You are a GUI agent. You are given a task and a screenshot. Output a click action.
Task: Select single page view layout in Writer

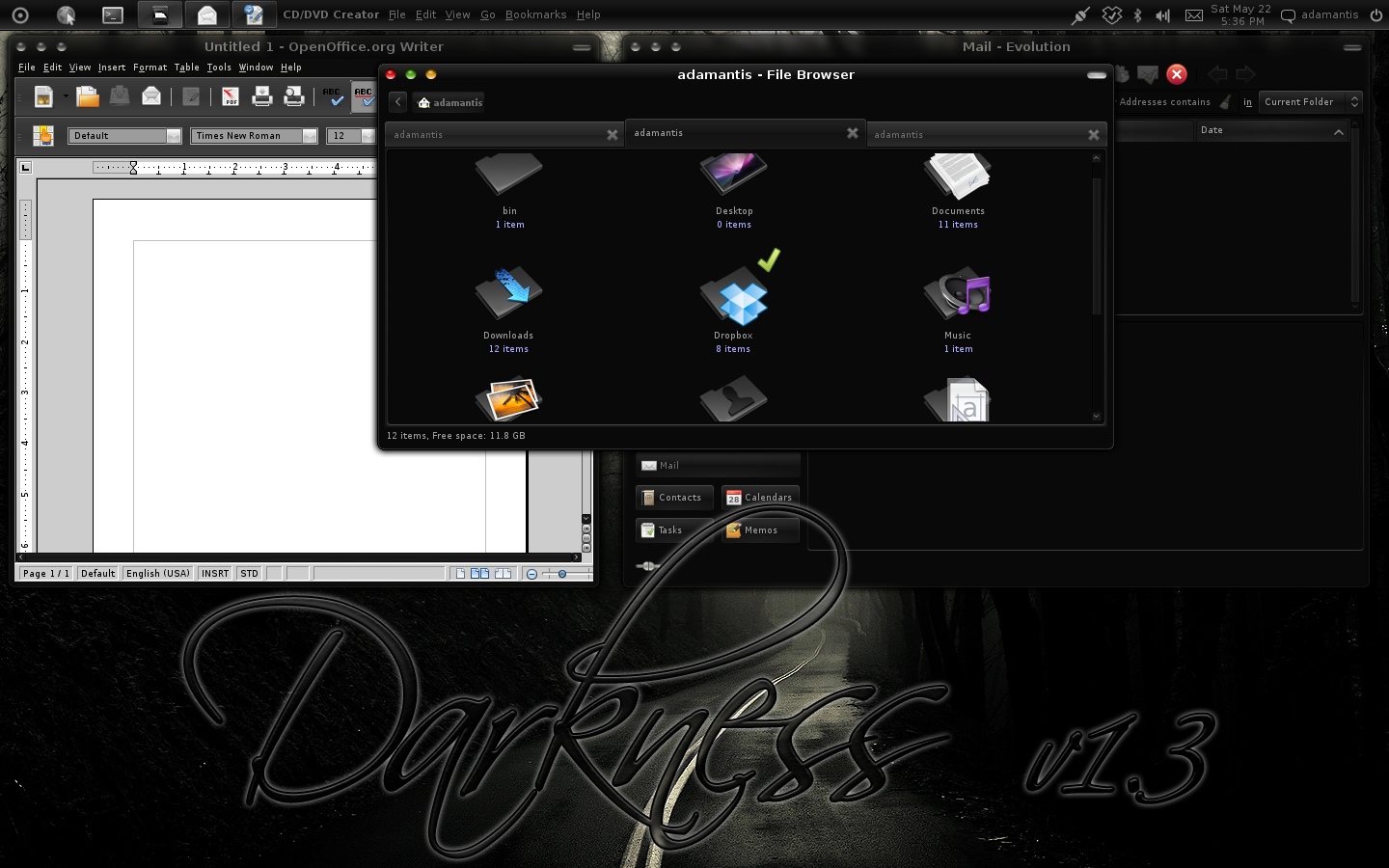pos(460,573)
